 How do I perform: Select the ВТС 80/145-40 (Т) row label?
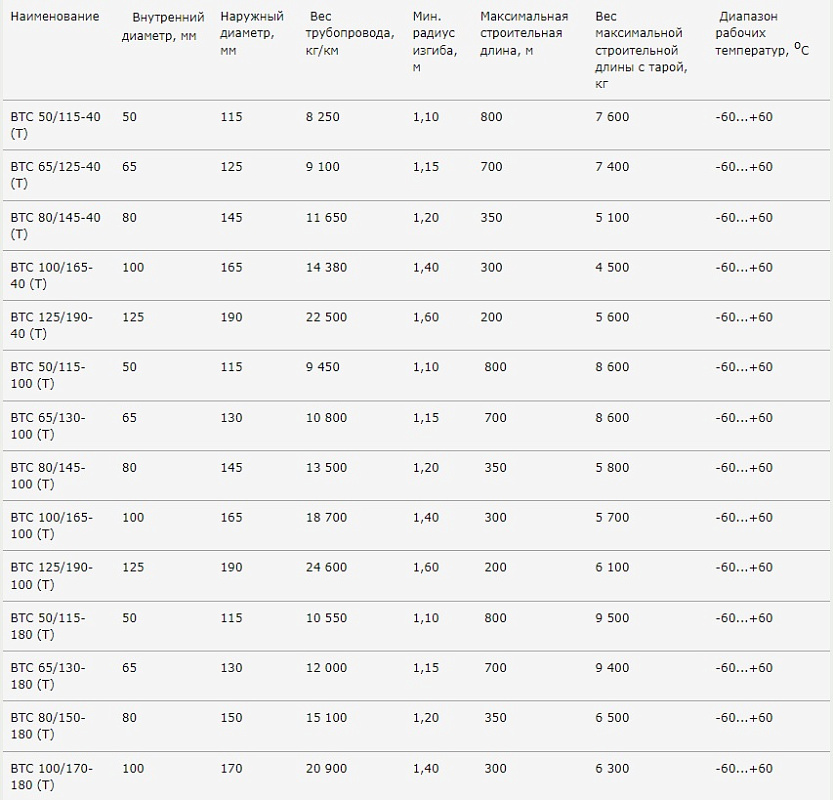click(x=55, y=225)
